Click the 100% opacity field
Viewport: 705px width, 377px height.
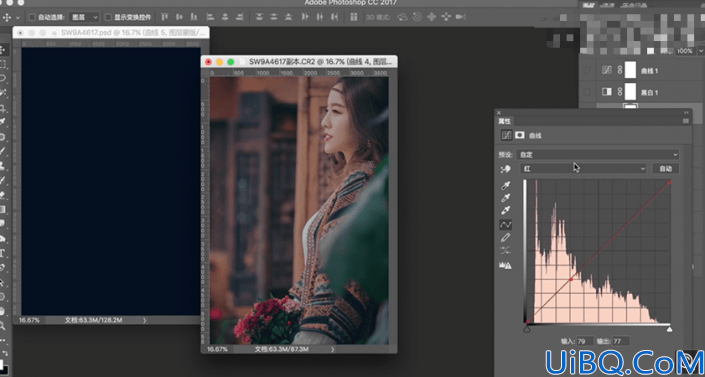685,51
